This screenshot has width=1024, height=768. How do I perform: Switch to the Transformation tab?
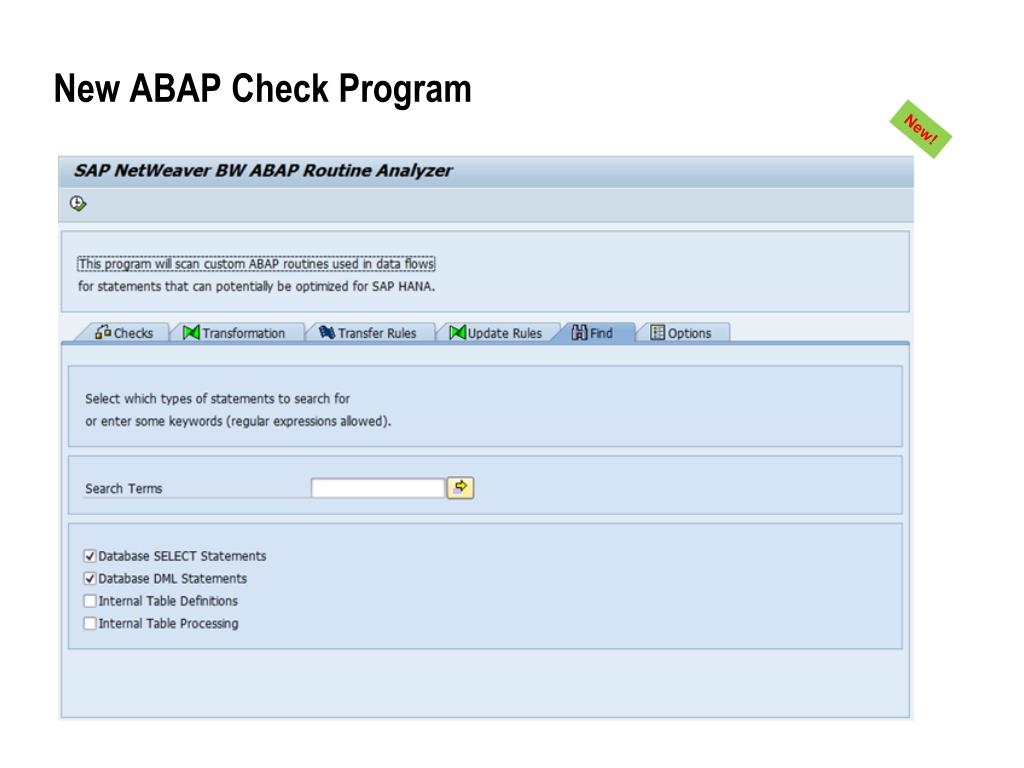pos(234,333)
